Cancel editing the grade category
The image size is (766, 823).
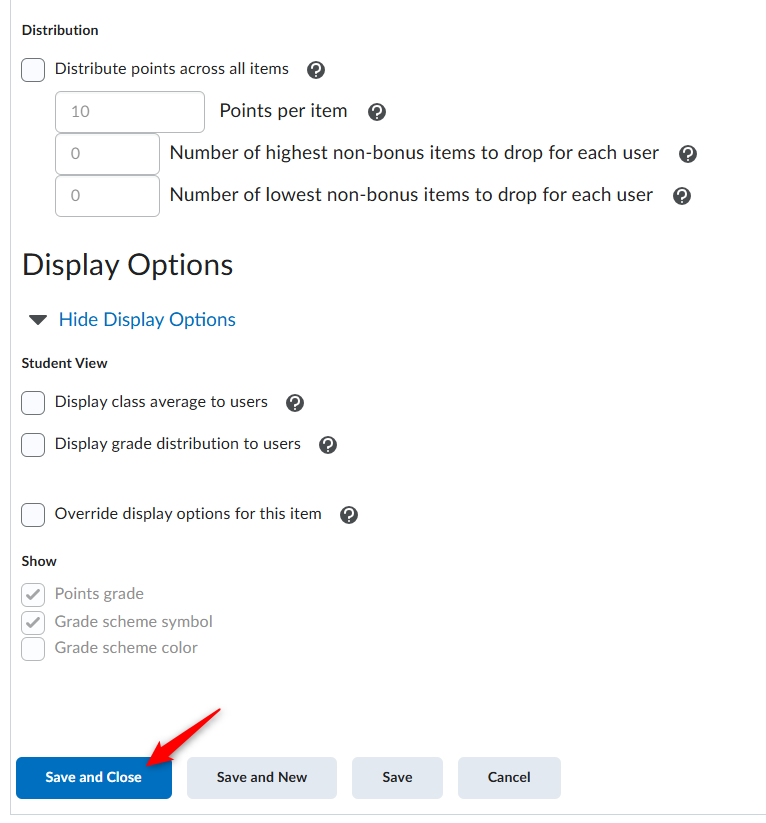[509, 777]
